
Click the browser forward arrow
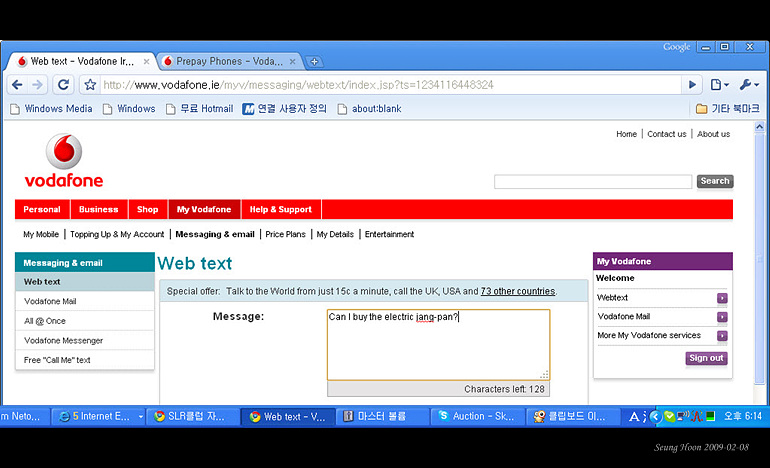pos(37,85)
